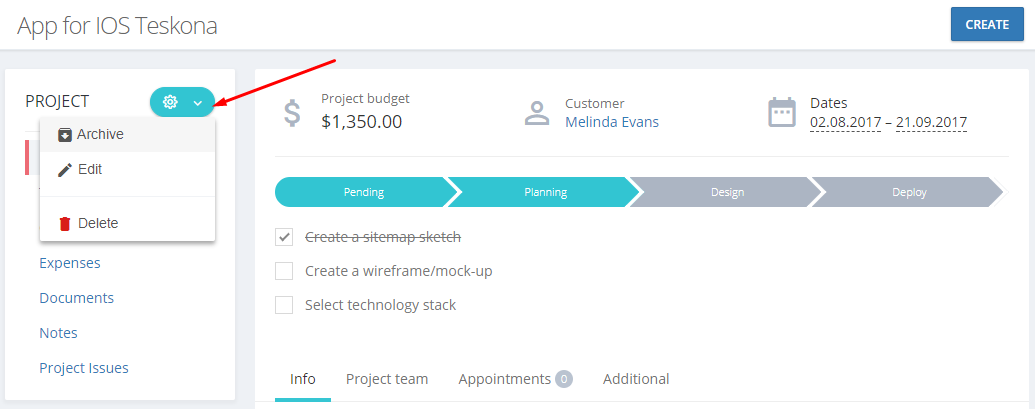Click the dollar sign budget icon
Screen dimensions: 1035x409
[x=292, y=113]
